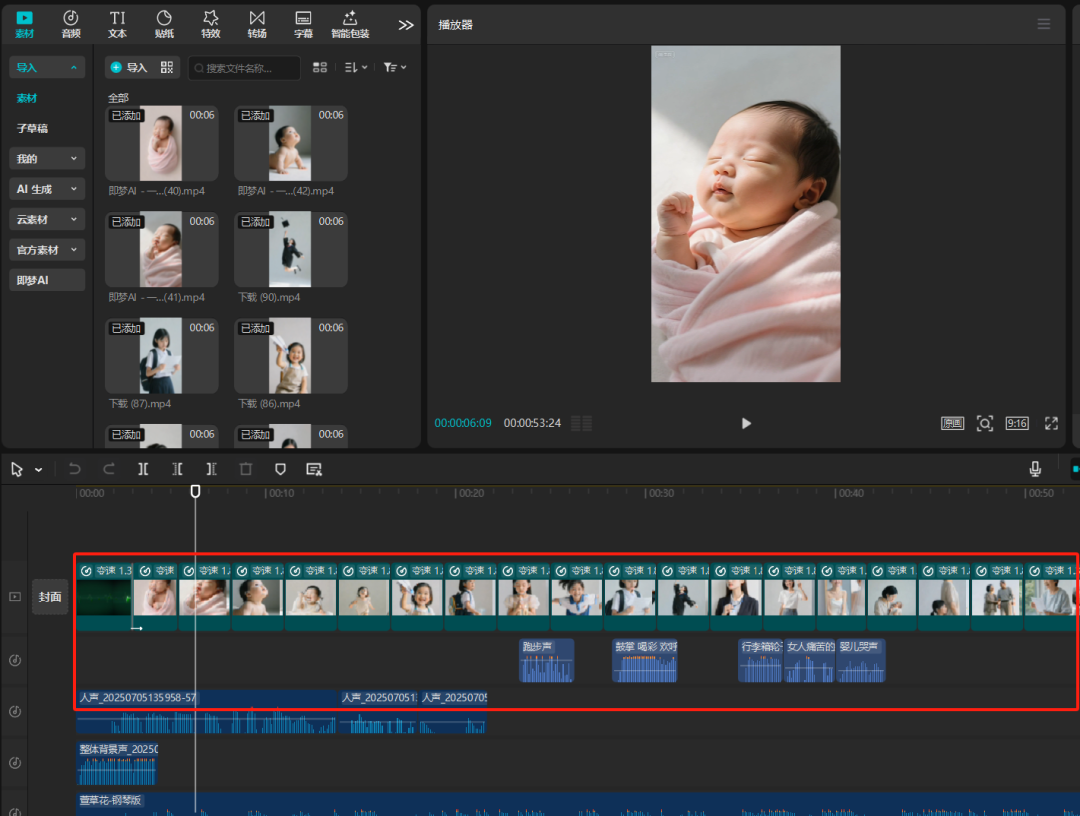
Task: Split the clip at the playhead
Action: click(143, 469)
